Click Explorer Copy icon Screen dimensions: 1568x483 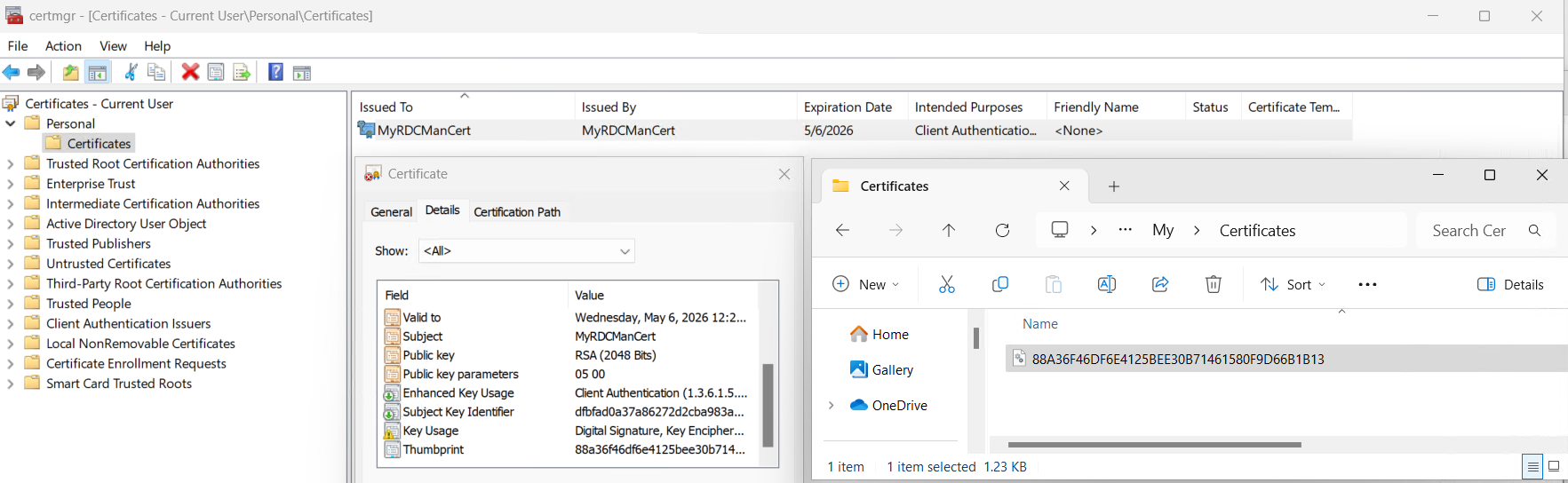[1000, 284]
